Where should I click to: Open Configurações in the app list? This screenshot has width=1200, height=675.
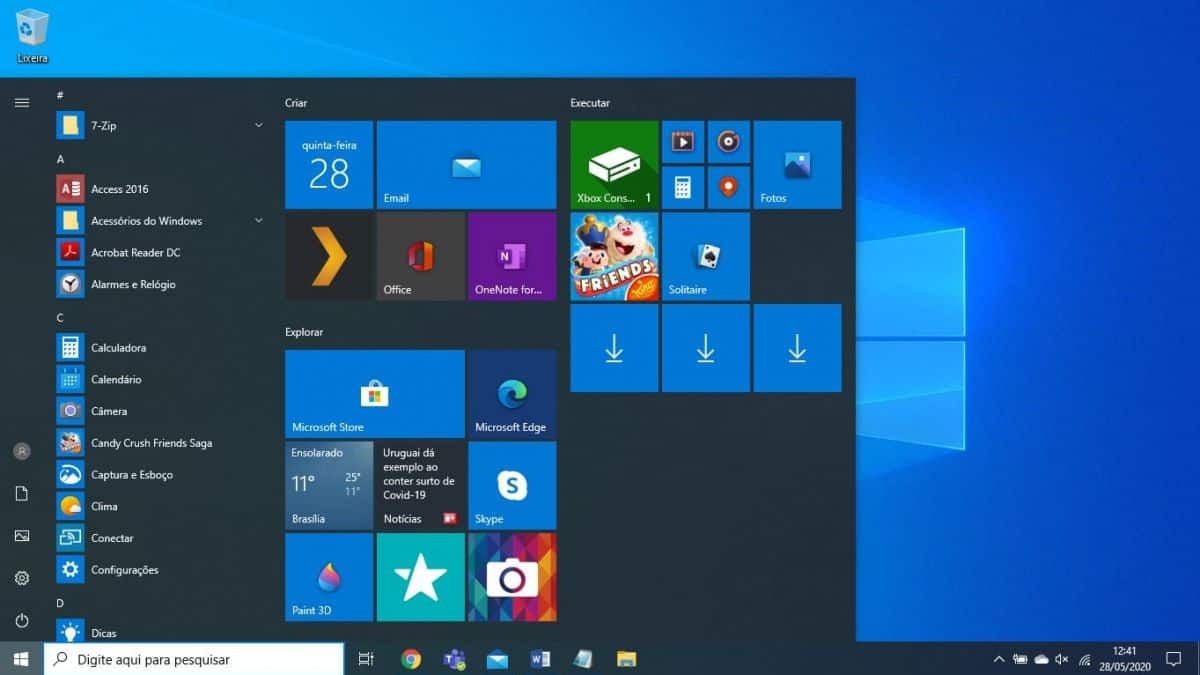pyautogui.click(x=161, y=570)
